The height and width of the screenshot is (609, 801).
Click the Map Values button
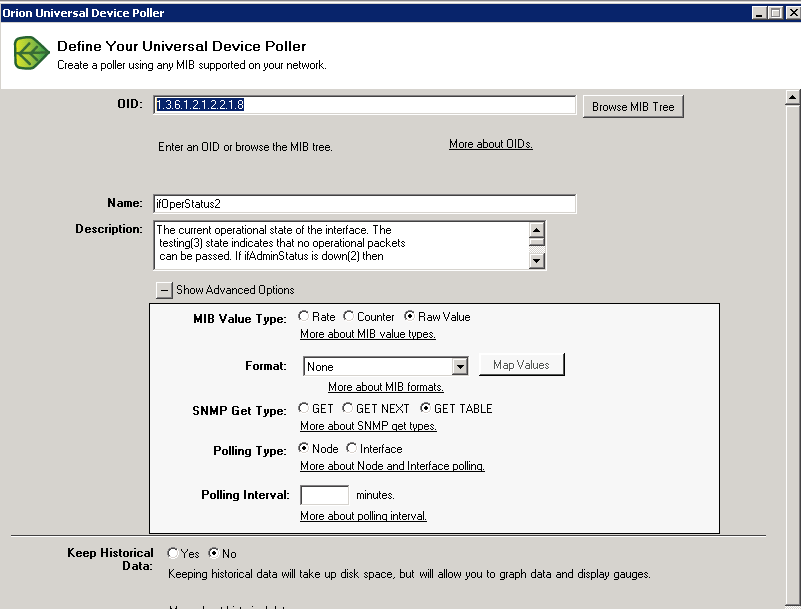pyautogui.click(x=522, y=365)
